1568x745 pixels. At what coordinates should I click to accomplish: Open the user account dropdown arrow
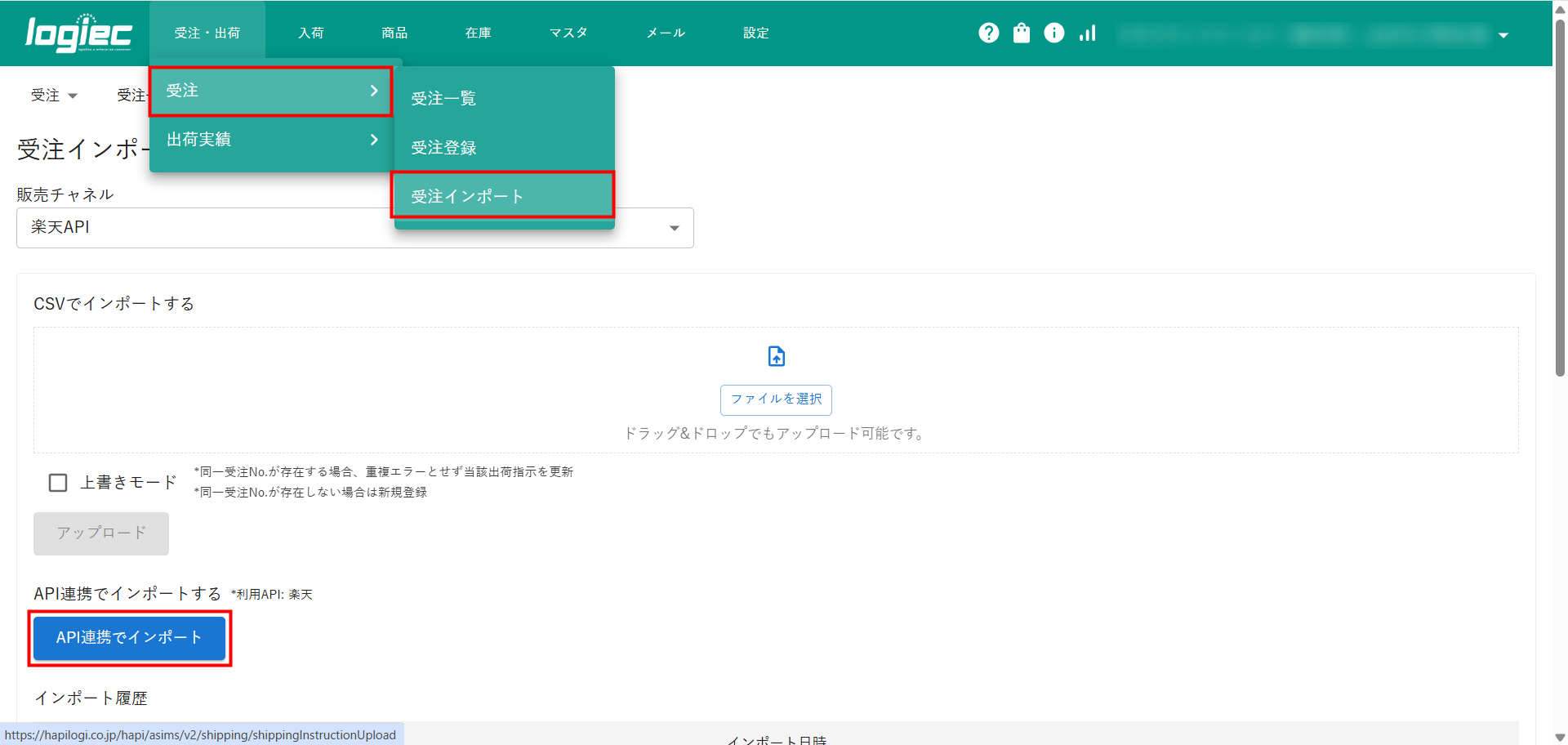1503,35
